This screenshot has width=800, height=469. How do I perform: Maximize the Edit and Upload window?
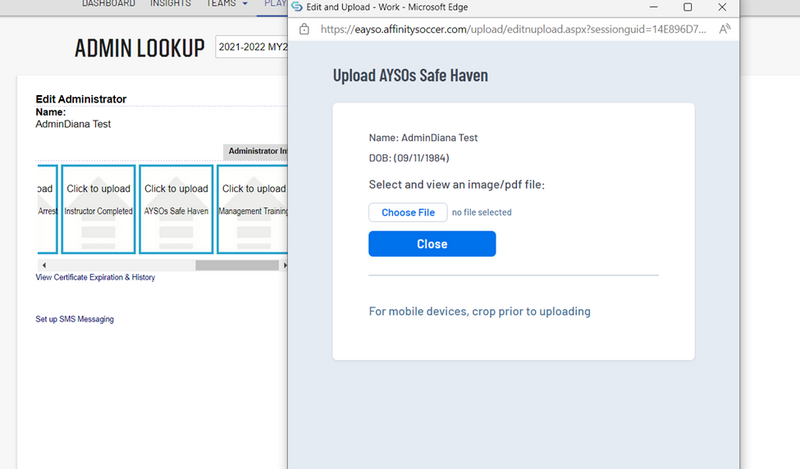pos(687,7)
